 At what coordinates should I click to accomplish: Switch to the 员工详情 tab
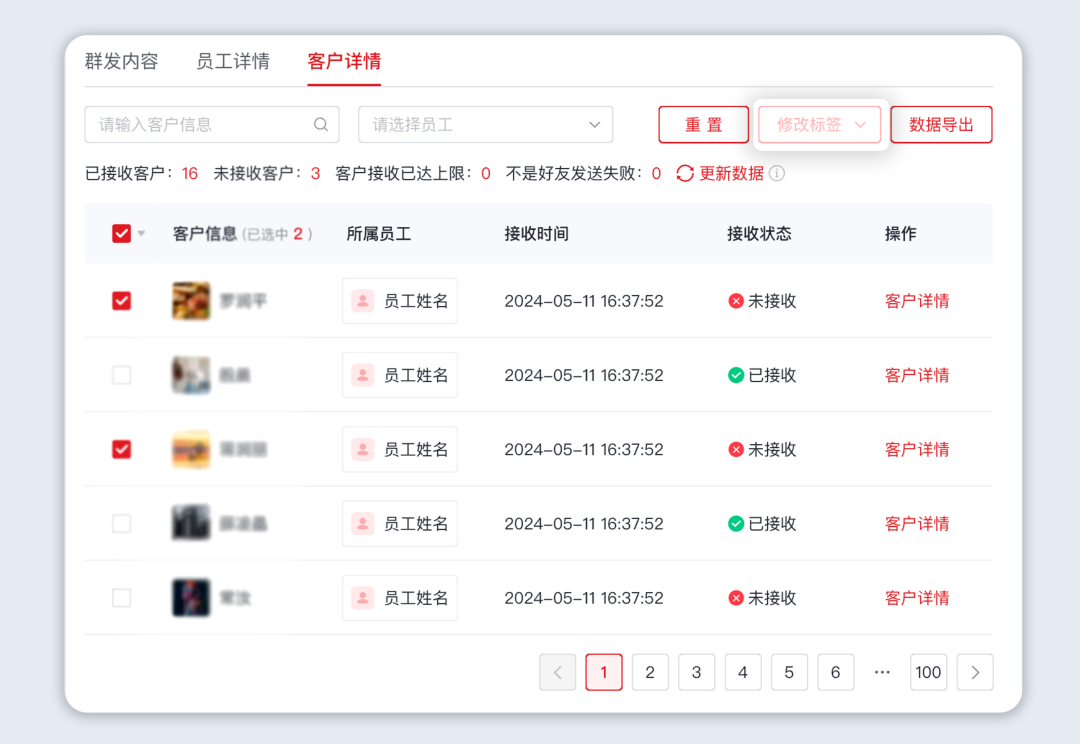[232, 61]
